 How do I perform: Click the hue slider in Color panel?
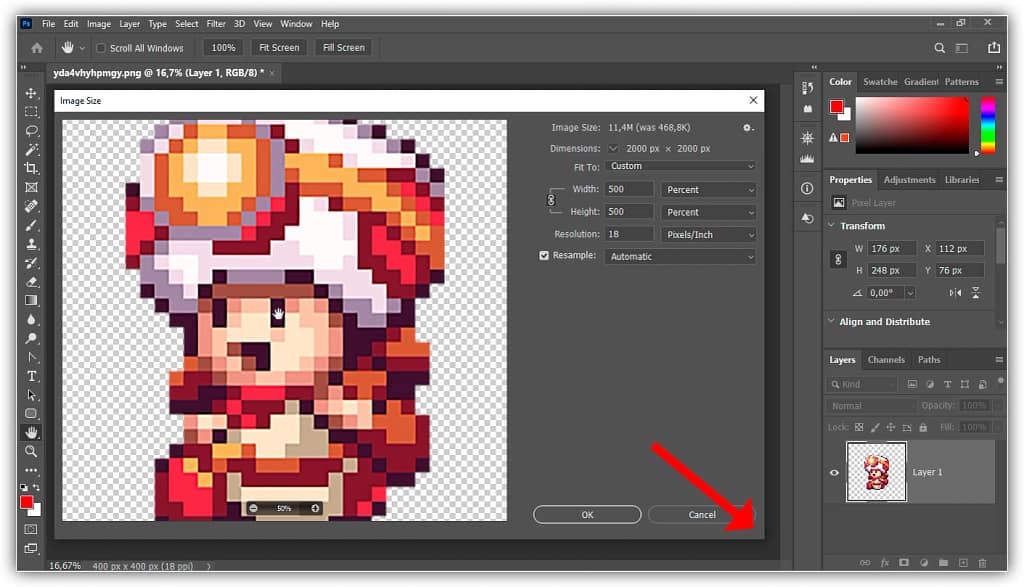pyautogui.click(x=988, y=125)
